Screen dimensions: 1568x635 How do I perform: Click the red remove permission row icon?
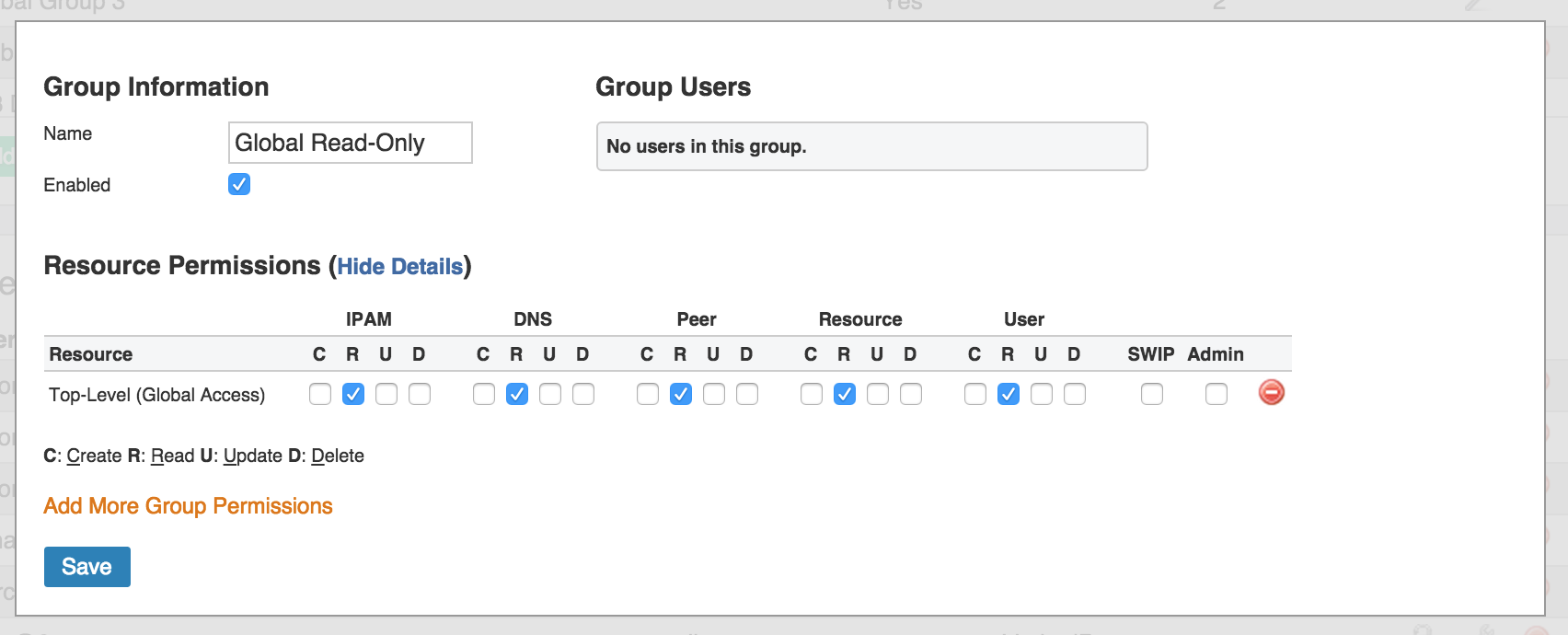coord(1271,393)
